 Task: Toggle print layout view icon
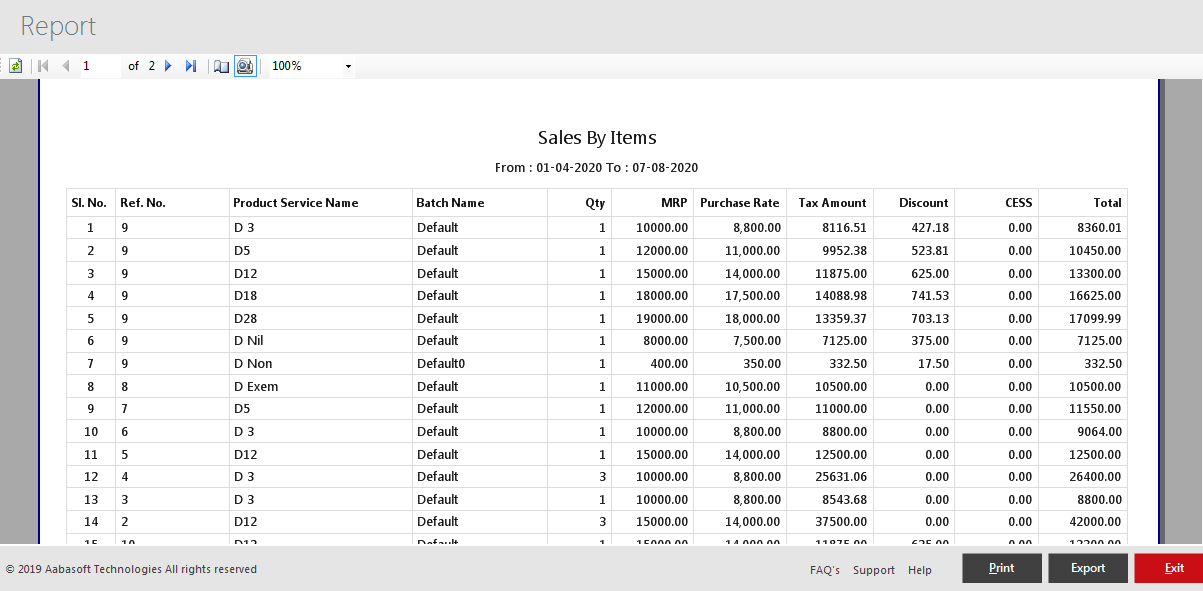click(245, 66)
